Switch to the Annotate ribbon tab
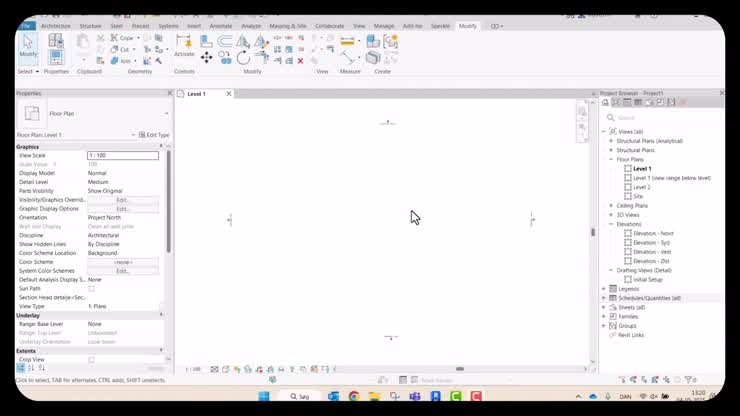740x416 pixels. [x=220, y=26]
